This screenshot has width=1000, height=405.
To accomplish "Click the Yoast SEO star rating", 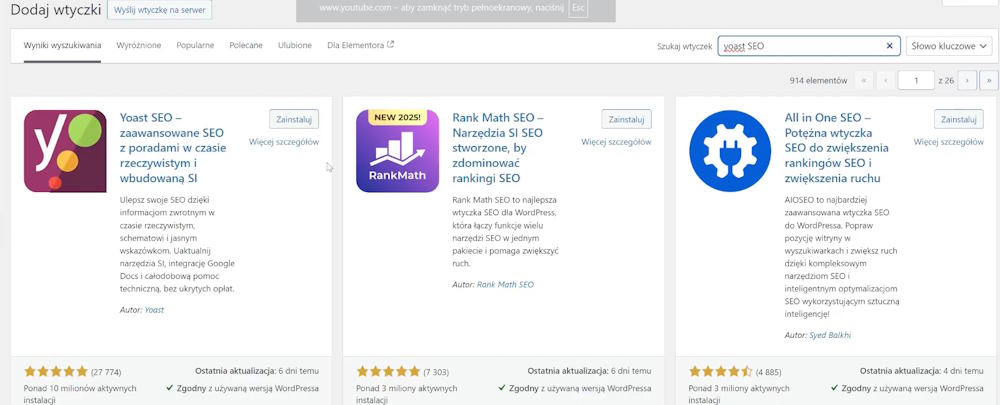I will 55,371.
